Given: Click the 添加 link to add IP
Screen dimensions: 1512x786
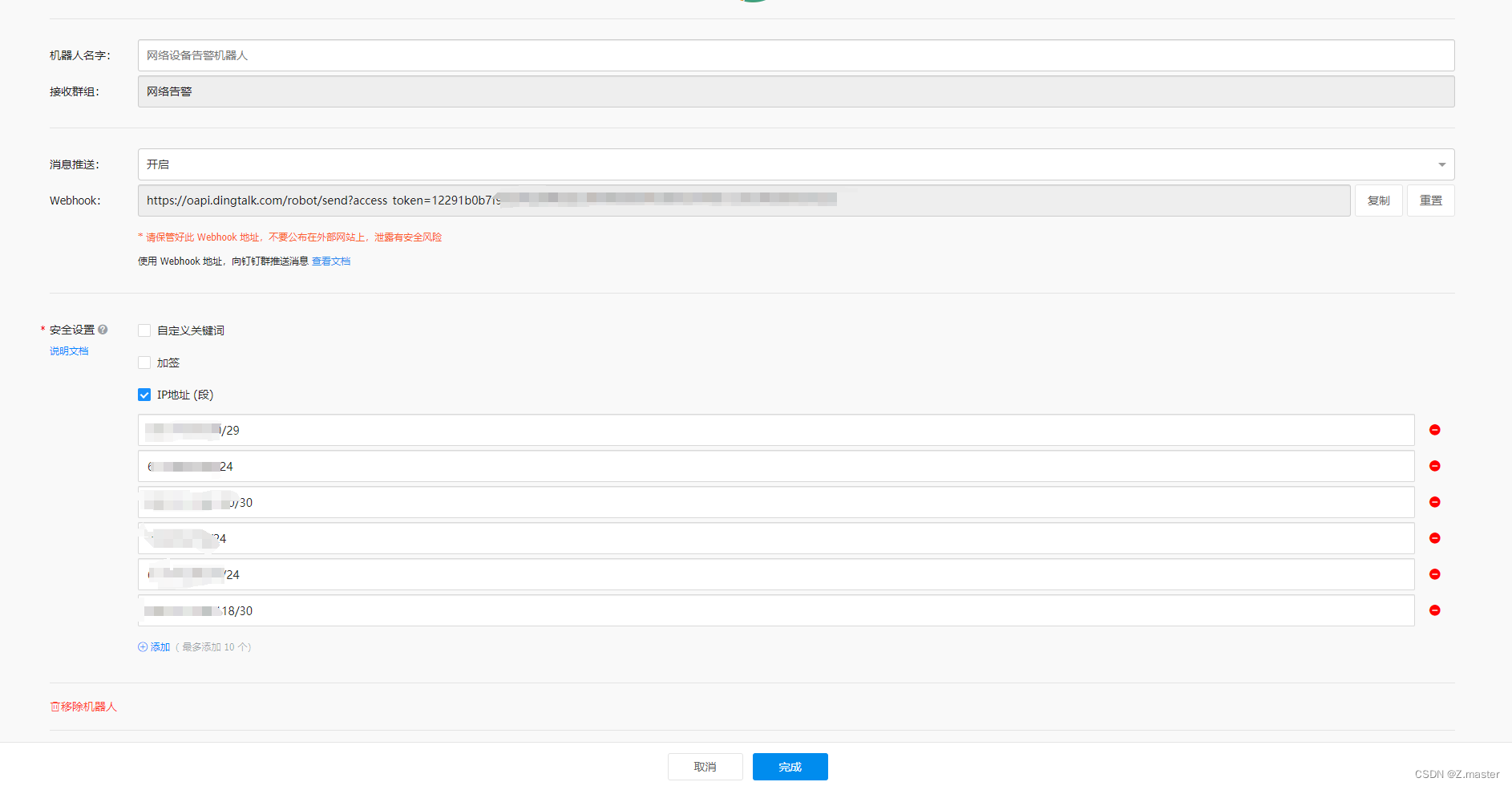Looking at the screenshot, I should [x=160, y=647].
